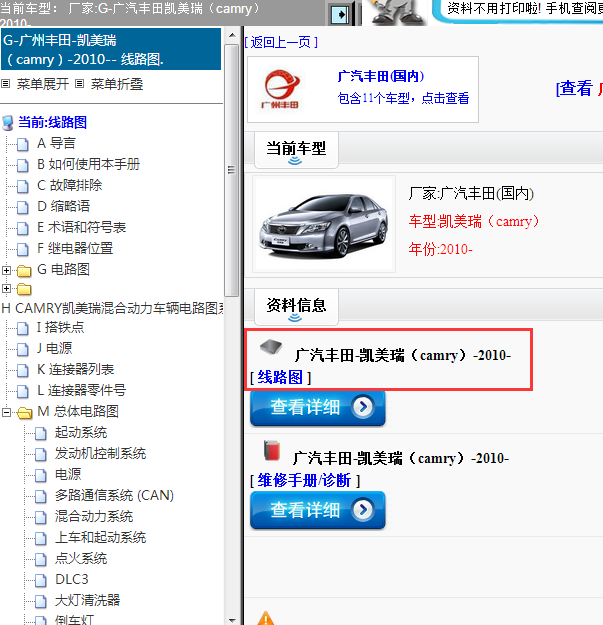Click the 当前车型 section tab
The width and height of the screenshot is (603, 625).
coord(296,150)
